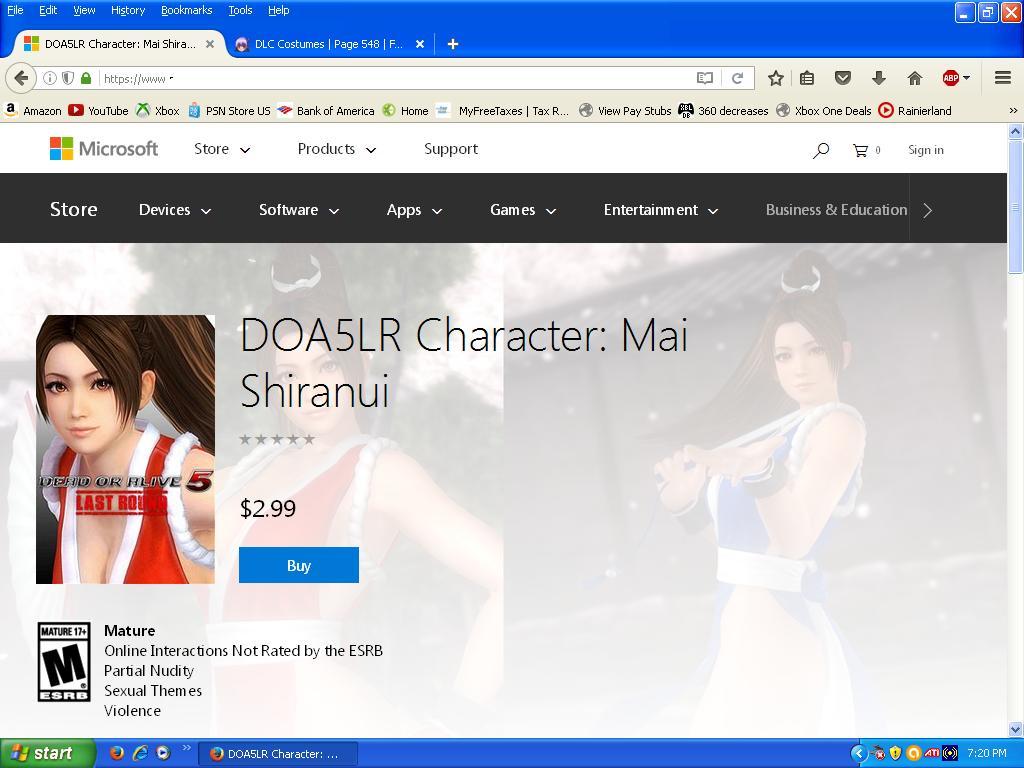
Task: Click the Store heading in dark navigation
Action: pos(74,209)
